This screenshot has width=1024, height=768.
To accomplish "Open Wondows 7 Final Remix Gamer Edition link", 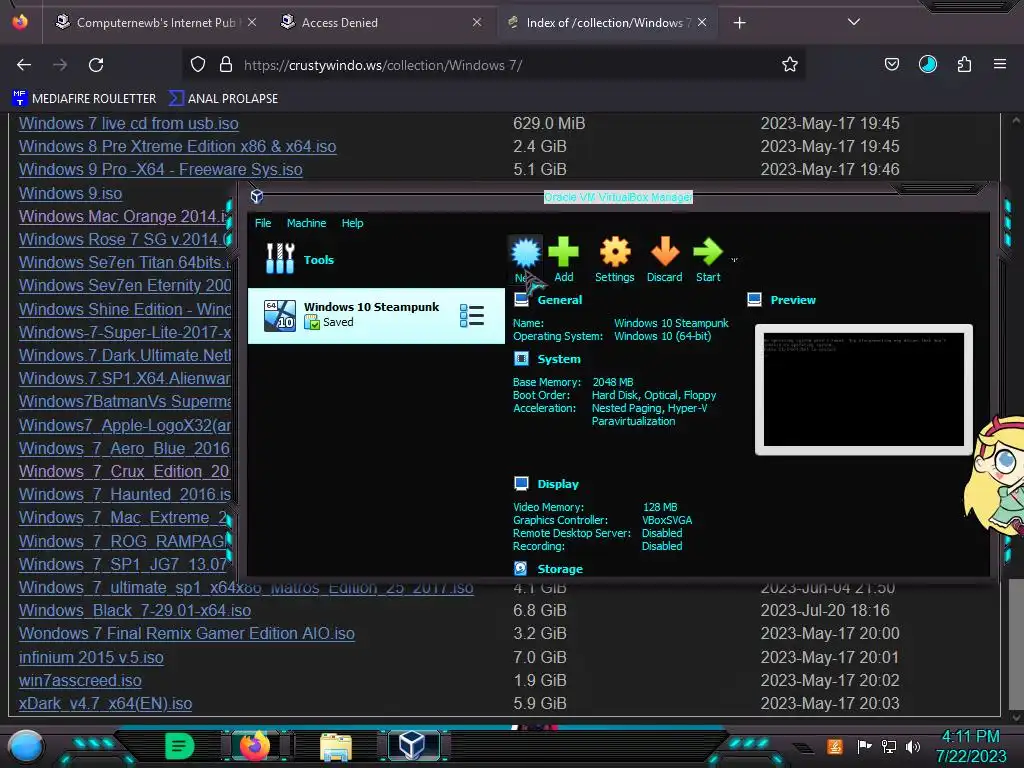I will (187, 633).
